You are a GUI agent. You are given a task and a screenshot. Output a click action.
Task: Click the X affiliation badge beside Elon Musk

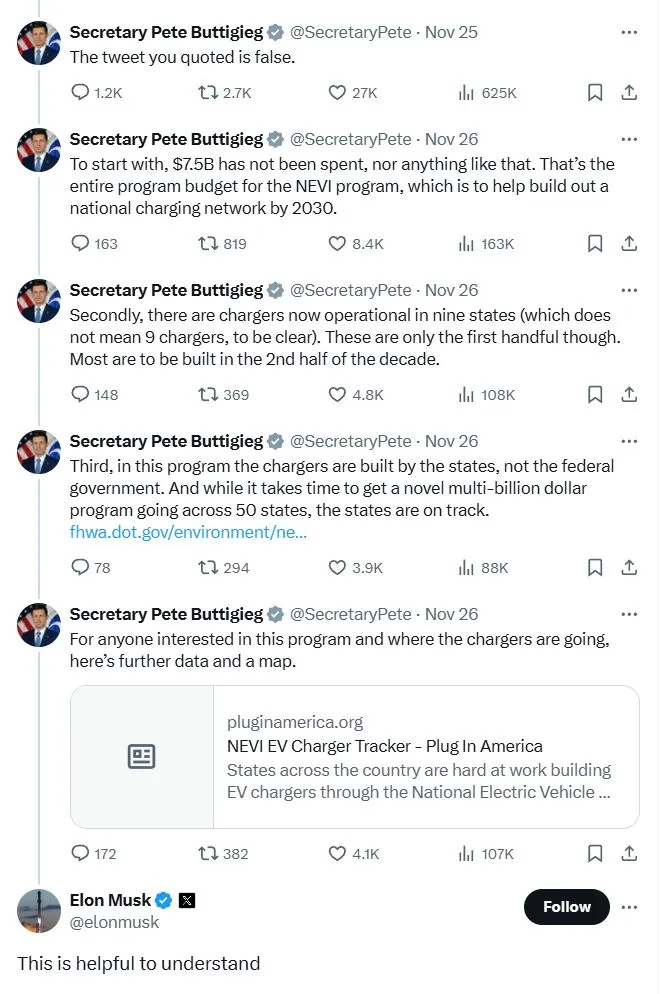(x=187, y=900)
